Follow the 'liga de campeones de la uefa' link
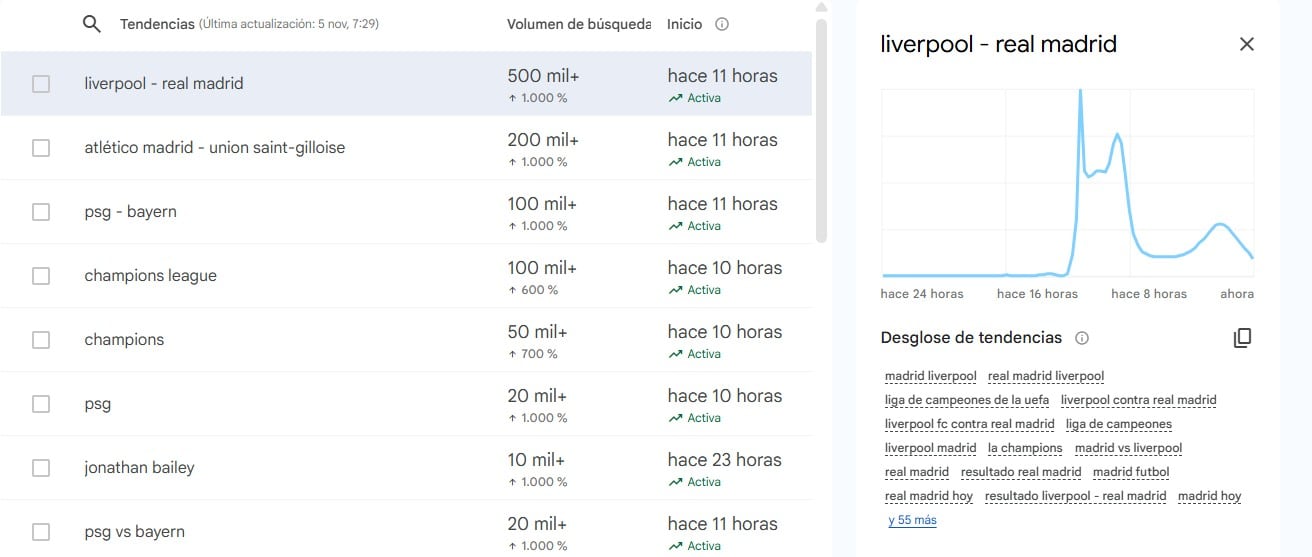Screen dimensions: 1312x557 (966, 400)
